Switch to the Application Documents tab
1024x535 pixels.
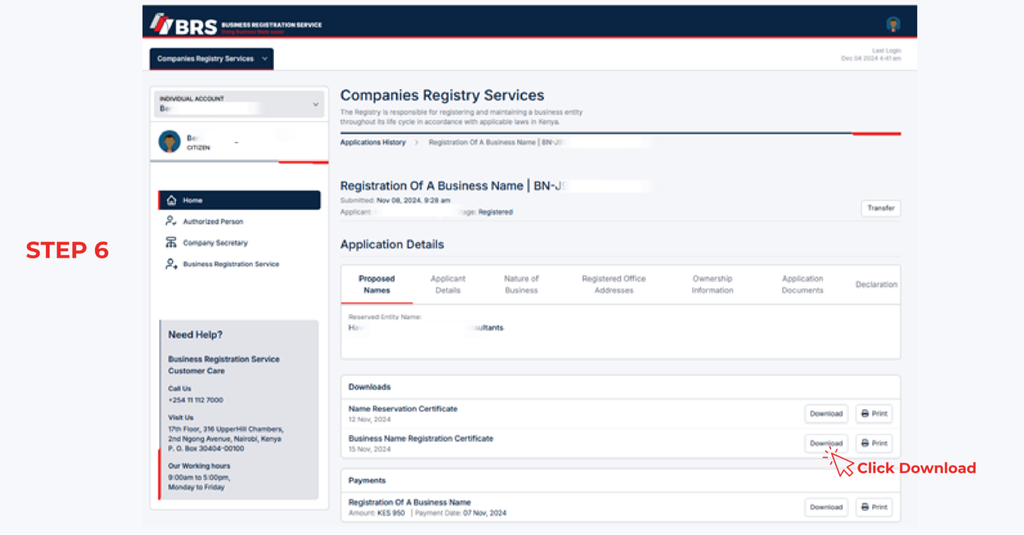(803, 284)
